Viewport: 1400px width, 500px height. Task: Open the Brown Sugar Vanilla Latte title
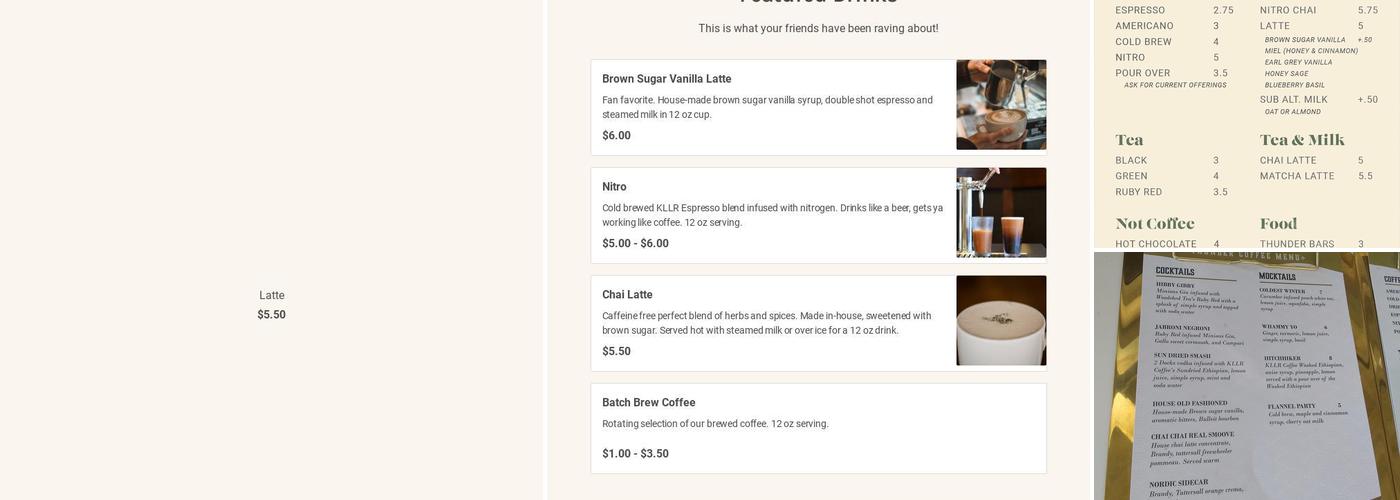coord(666,79)
